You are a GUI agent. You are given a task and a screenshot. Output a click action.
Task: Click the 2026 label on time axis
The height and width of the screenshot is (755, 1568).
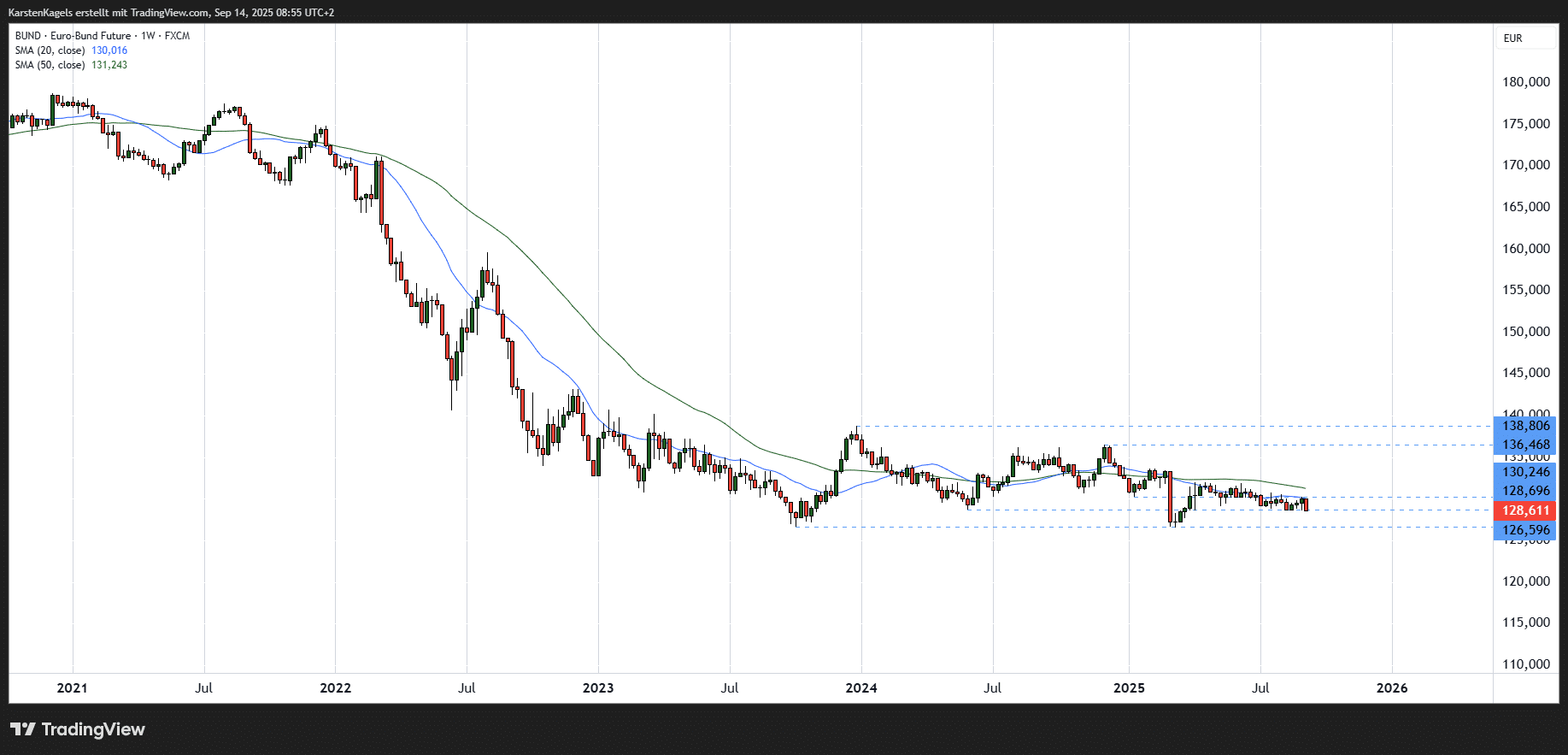[1392, 688]
